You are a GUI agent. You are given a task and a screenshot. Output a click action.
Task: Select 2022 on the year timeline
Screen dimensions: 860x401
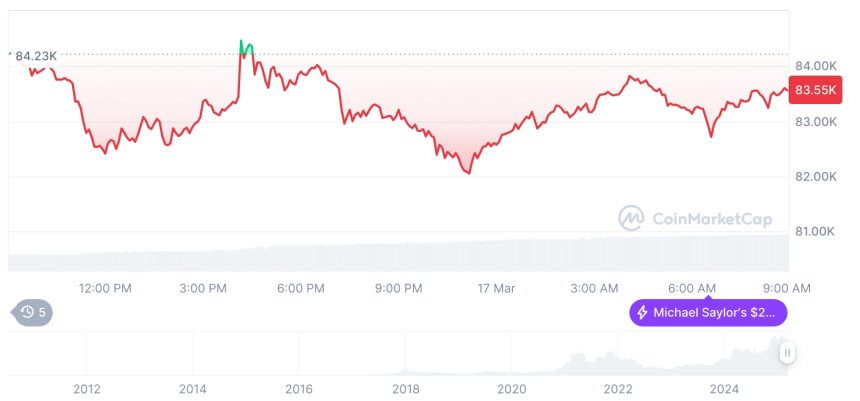click(618, 388)
